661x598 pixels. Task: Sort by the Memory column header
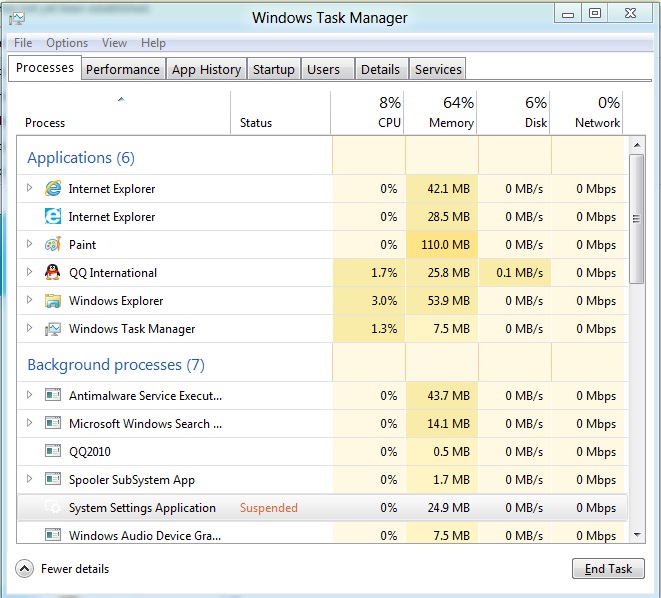click(441, 113)
